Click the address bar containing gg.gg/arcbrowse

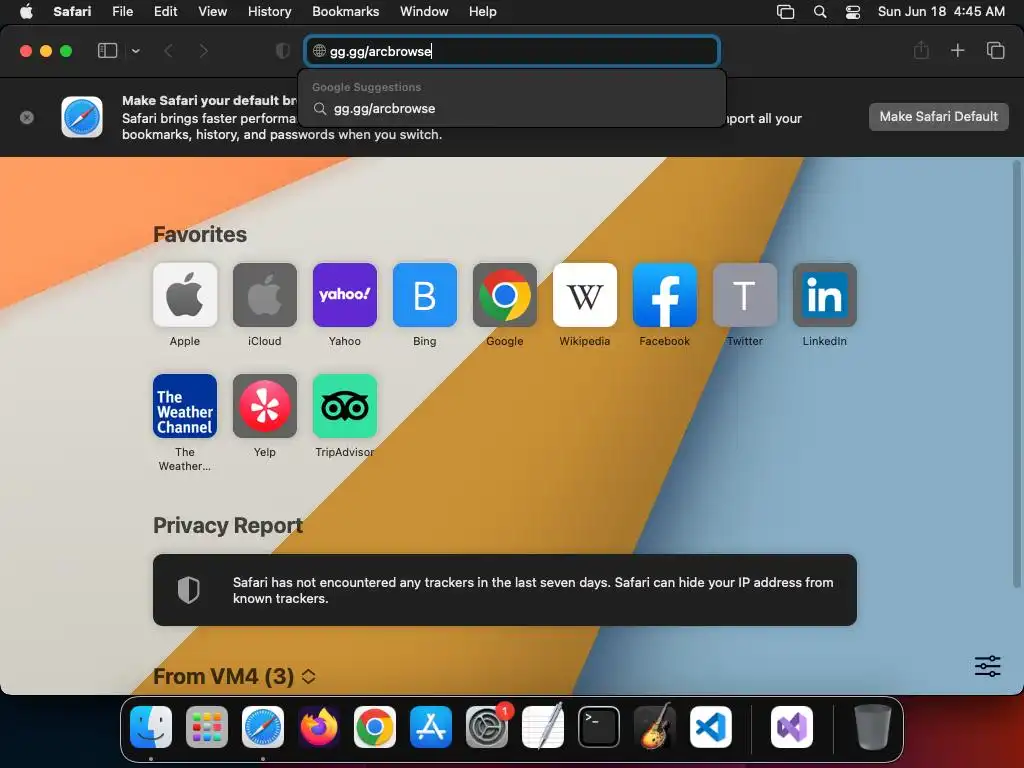512,51
